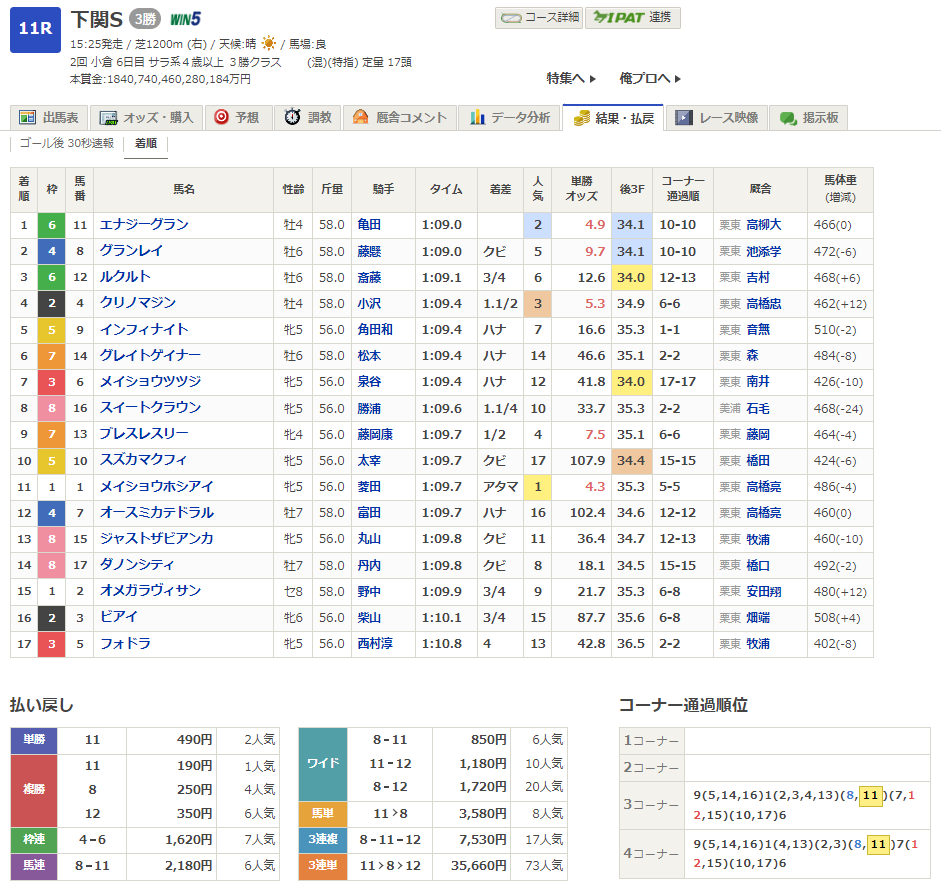The width and height of the screenshot is (941, 888).
Task: Open jockey 藤懸 profile link
Action: pyautogui.click(x=369, y=251)
